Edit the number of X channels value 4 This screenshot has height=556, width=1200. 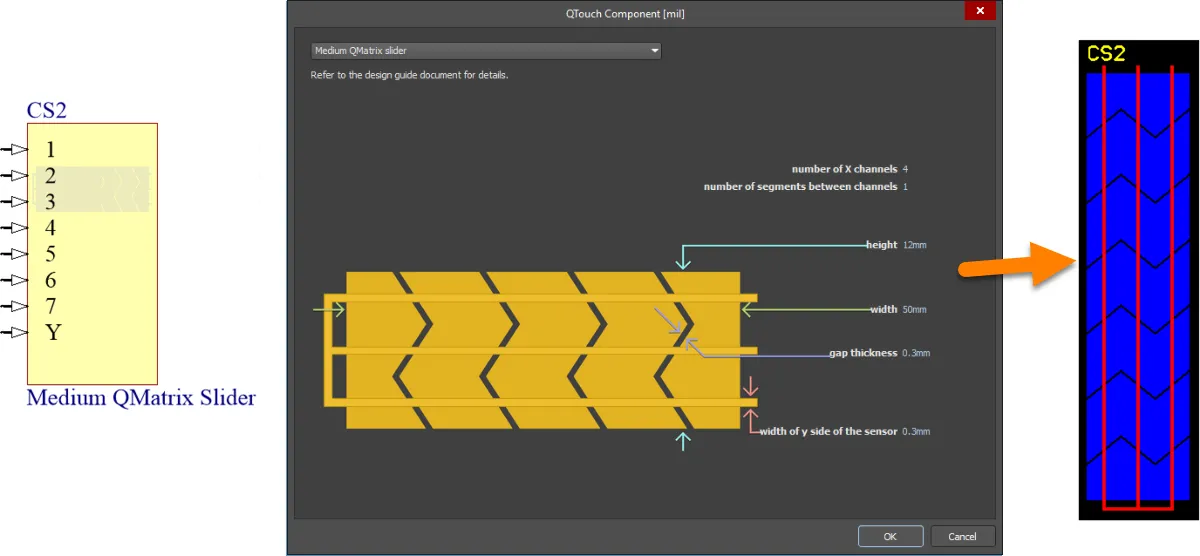pyautogui.click(x=904, y=169)
